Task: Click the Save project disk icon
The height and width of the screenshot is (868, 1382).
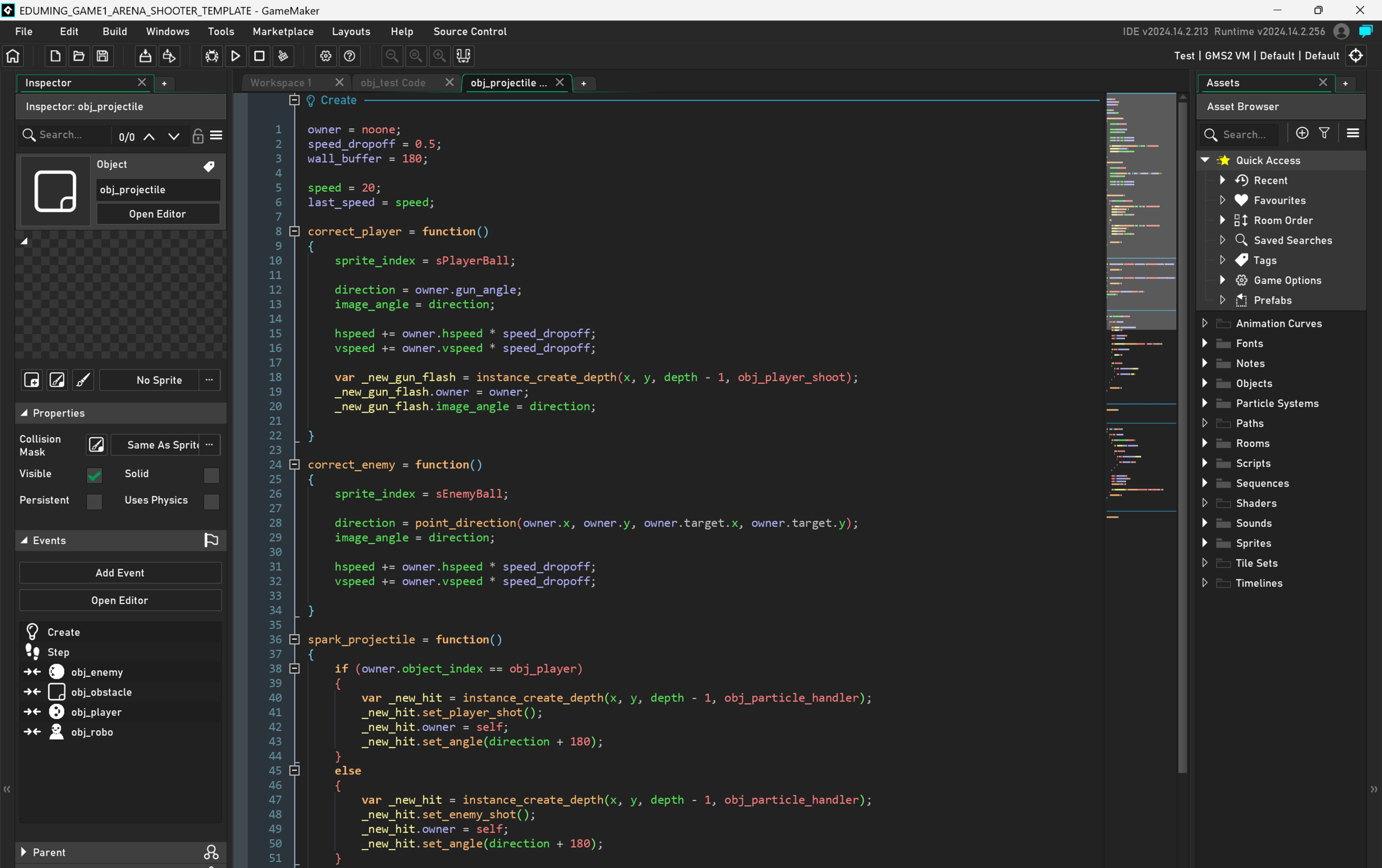Action: pyautogui.click(x=102, y=56)
